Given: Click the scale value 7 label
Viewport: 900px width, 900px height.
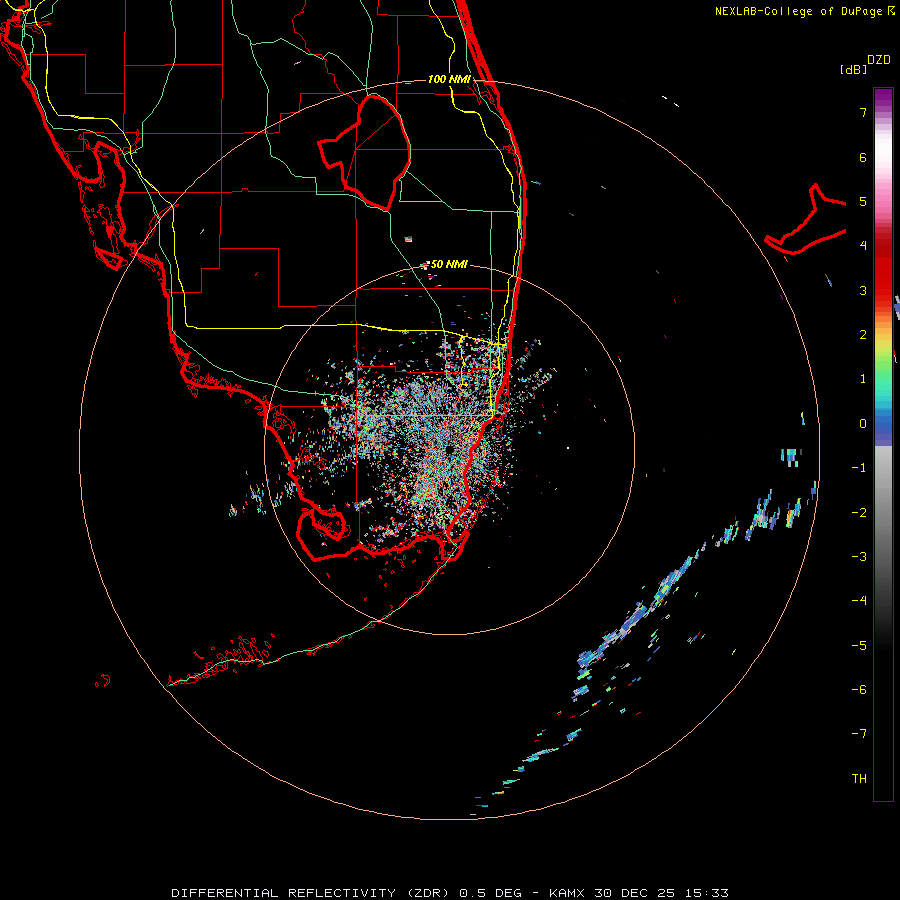Looking at the screenshot, I should [x=863, y=112].
